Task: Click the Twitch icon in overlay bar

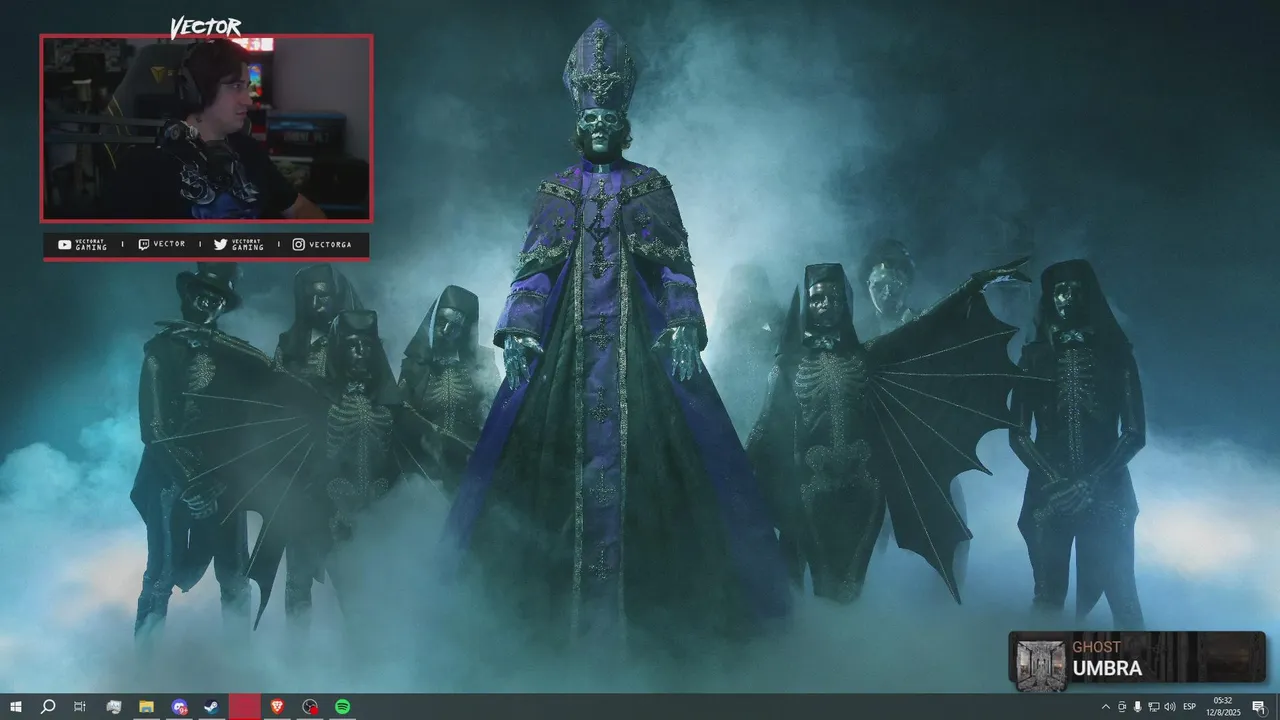Action: pyautogui.click(x=144, y=244)
